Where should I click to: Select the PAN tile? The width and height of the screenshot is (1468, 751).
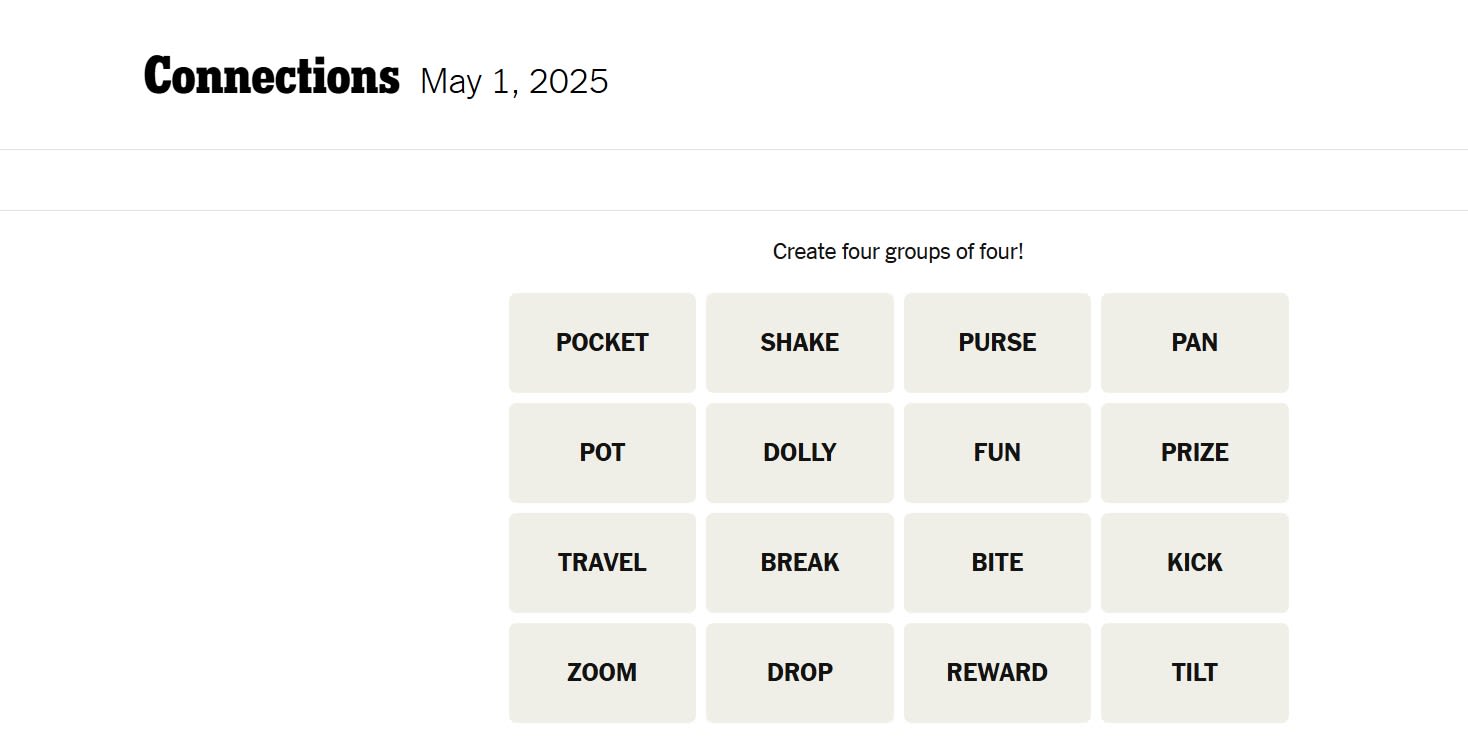tap(1194, 342)
